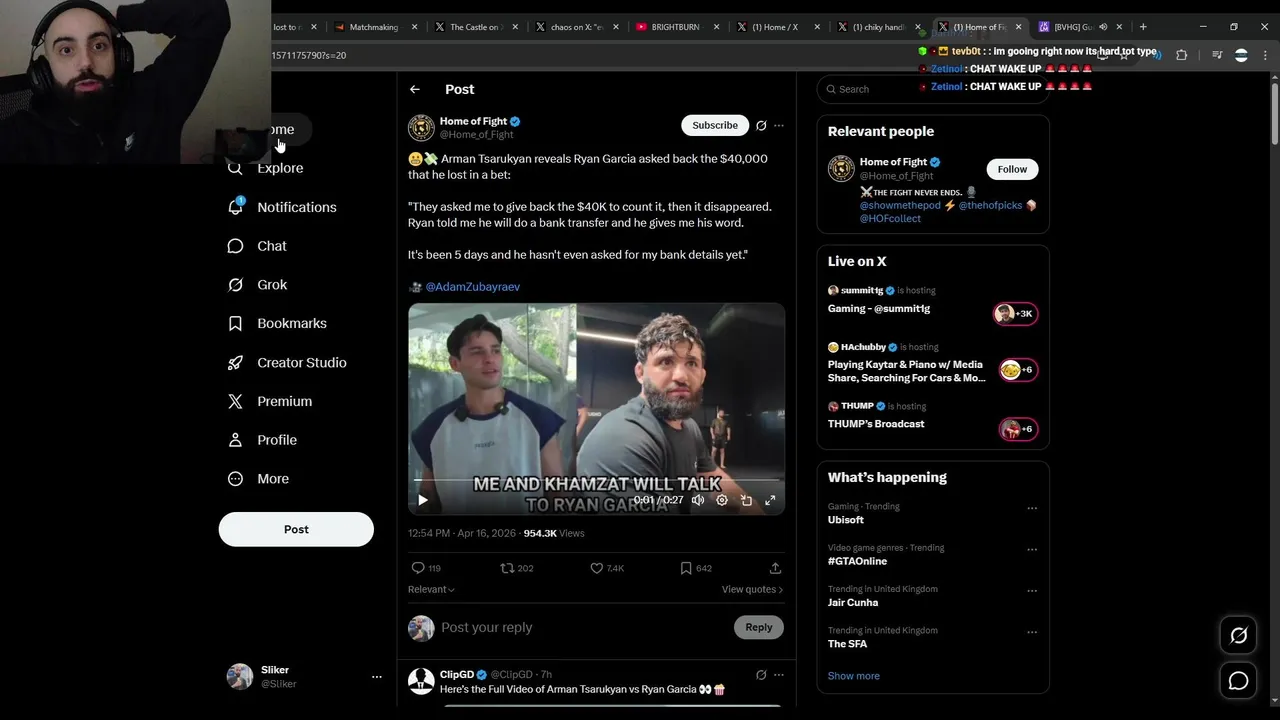Click the Search input field
1280x720 pixels.
(x=933, y=89)
